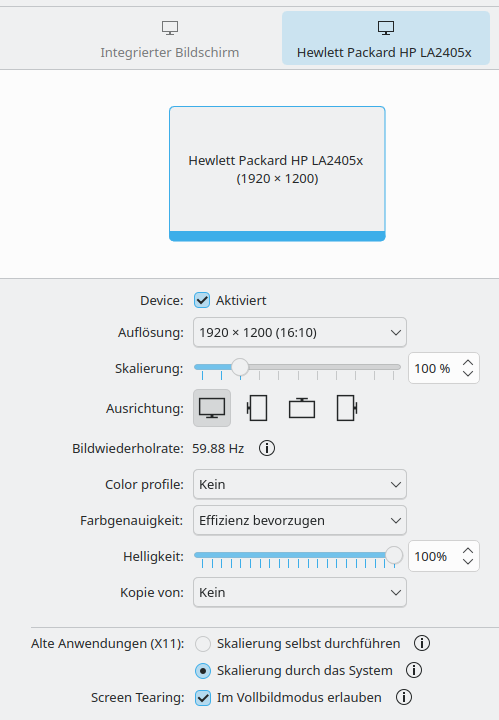Click the Skalierung slider track
The image size is (499, 720).
click(x=297, y=367)
